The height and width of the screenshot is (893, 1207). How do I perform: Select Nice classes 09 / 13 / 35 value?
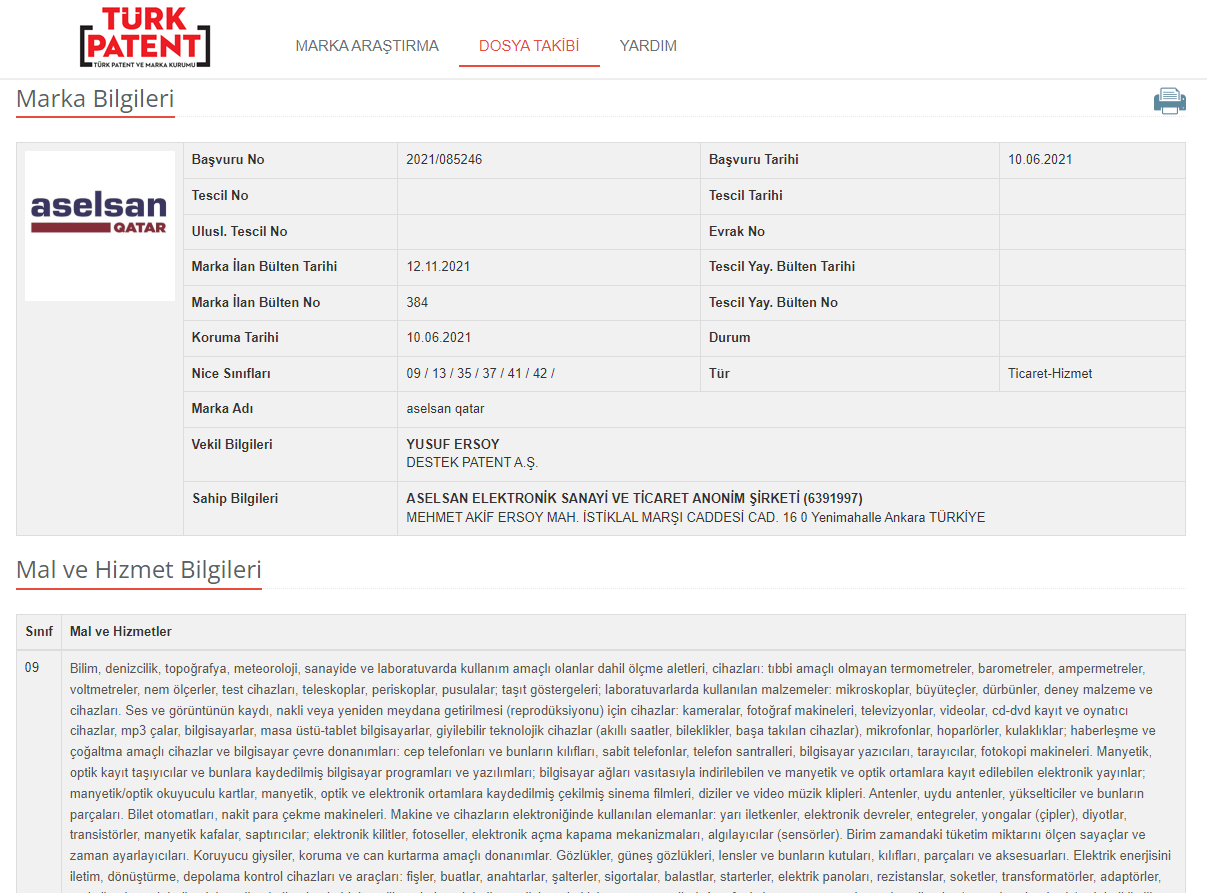click(480, 374)
